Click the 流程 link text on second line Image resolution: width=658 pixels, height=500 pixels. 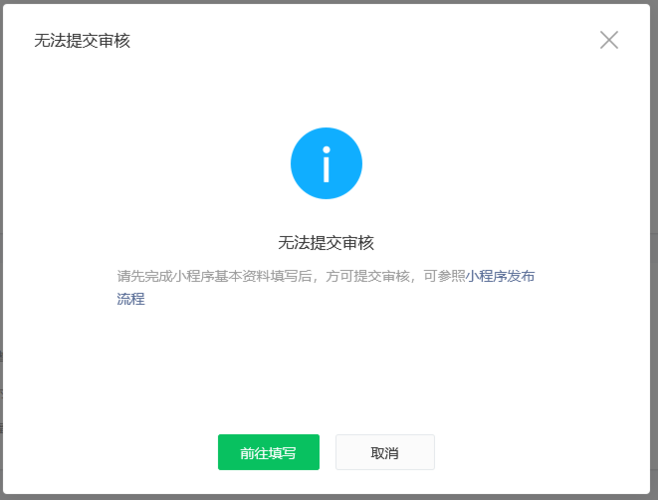(x=131, y=299)
